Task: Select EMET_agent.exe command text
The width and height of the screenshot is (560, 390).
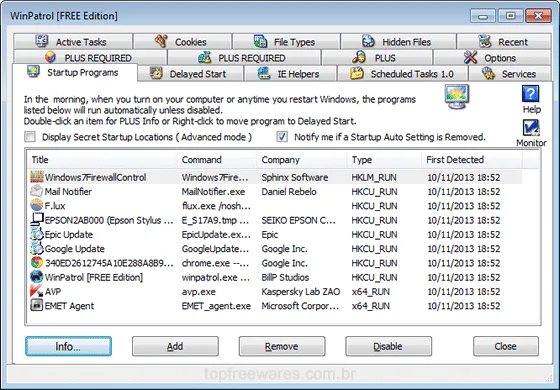Action: (x=216, y=306)
